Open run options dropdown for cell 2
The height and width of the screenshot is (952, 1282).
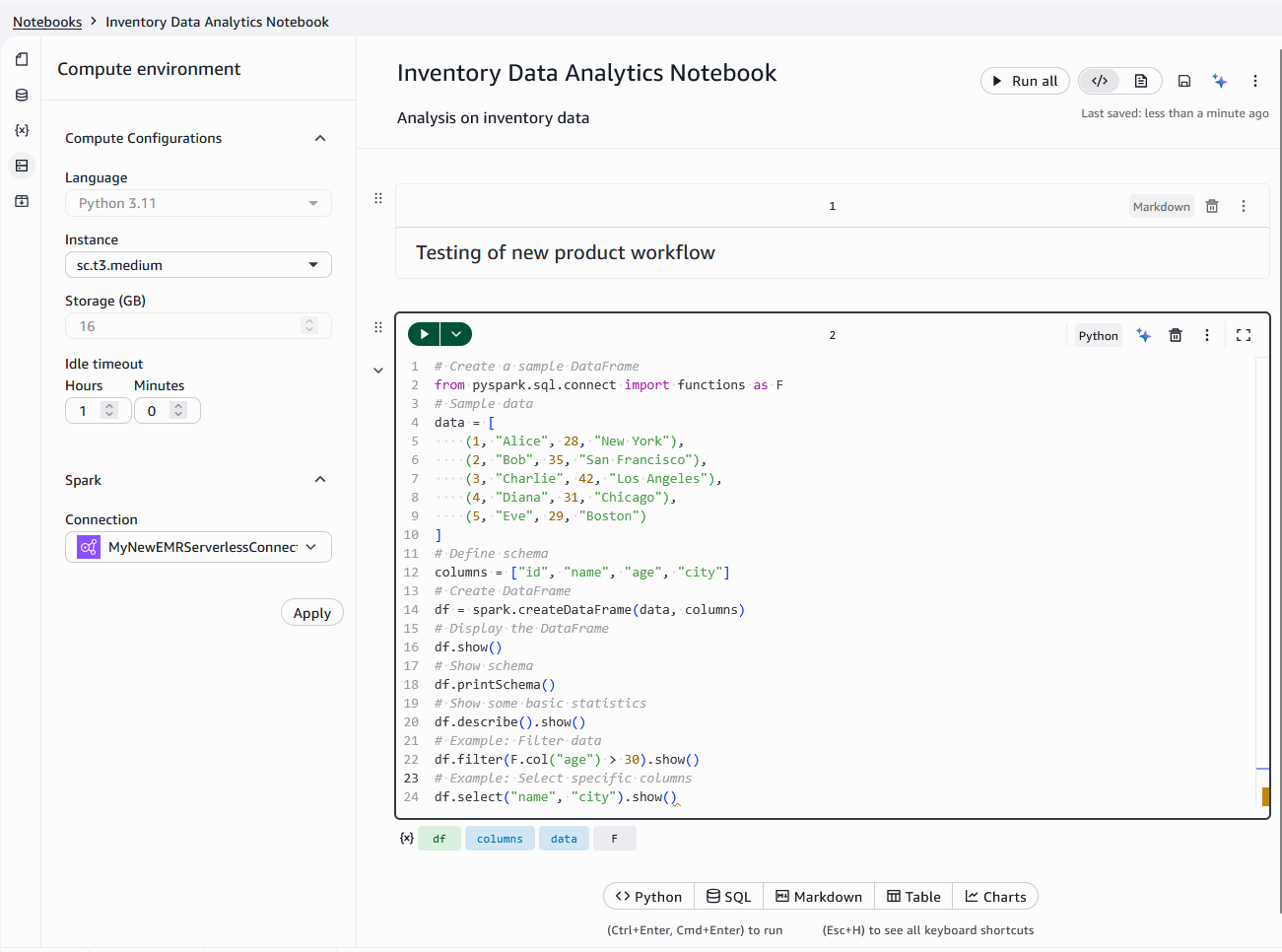tap(456, 334)
